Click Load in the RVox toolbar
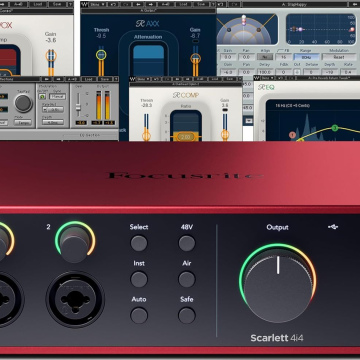 (39, 5)
